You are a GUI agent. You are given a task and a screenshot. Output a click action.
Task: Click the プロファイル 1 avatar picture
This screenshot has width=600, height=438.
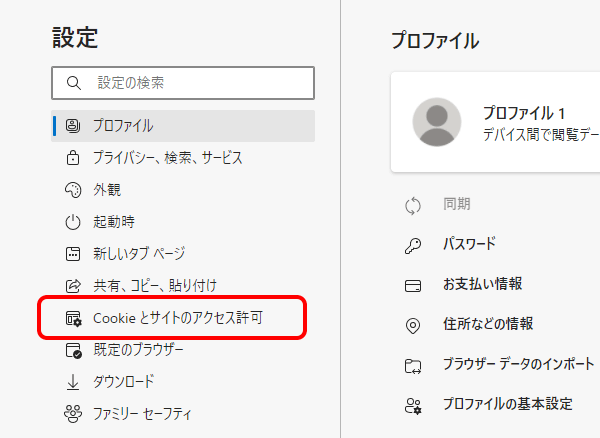click(437, 122)
